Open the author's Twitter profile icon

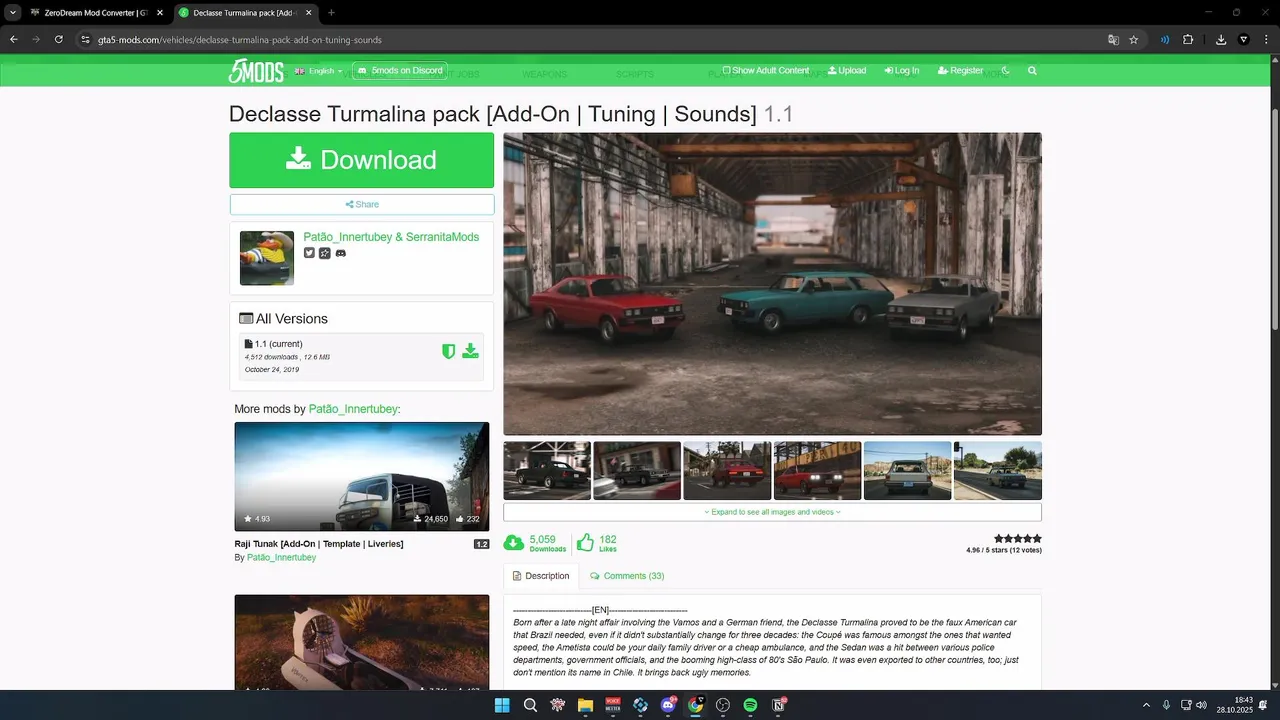tap(309, 254)
